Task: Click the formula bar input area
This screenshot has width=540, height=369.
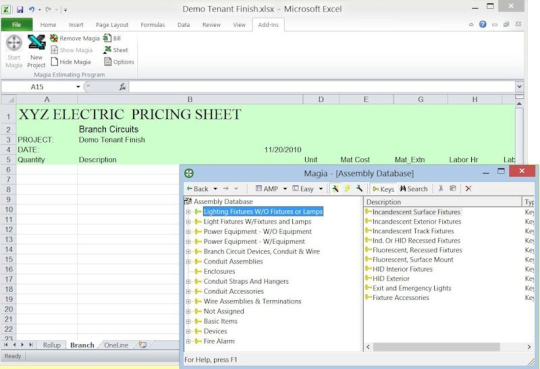Action: click(x=322, y=87)
